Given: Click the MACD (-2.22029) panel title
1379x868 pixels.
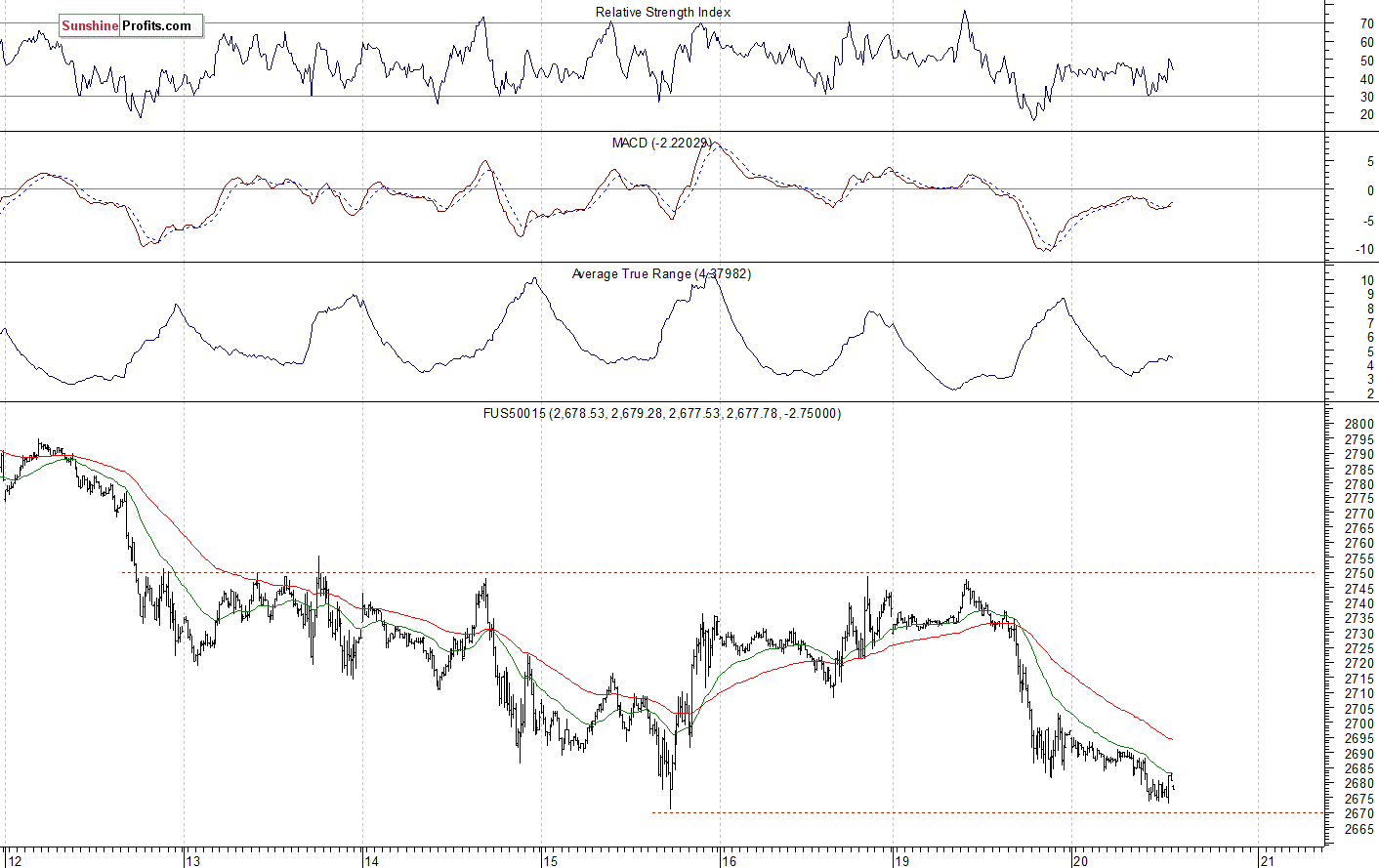Looking at the screenshot, I should point(662,143).
